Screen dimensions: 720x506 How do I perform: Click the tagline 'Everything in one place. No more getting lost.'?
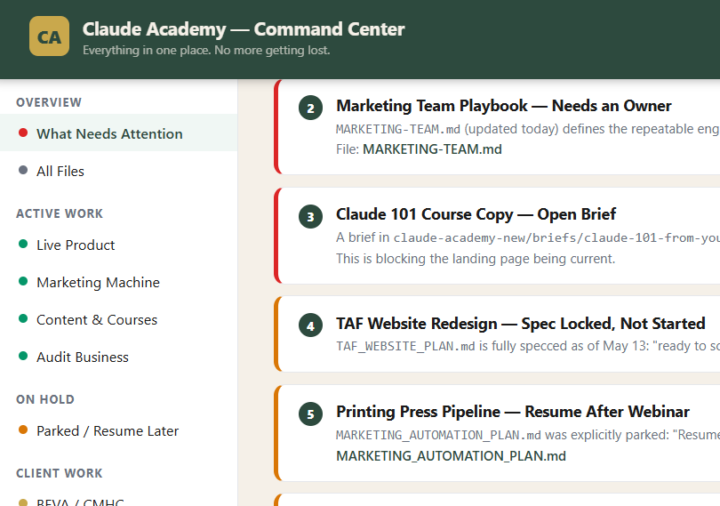tap(206, 50)
